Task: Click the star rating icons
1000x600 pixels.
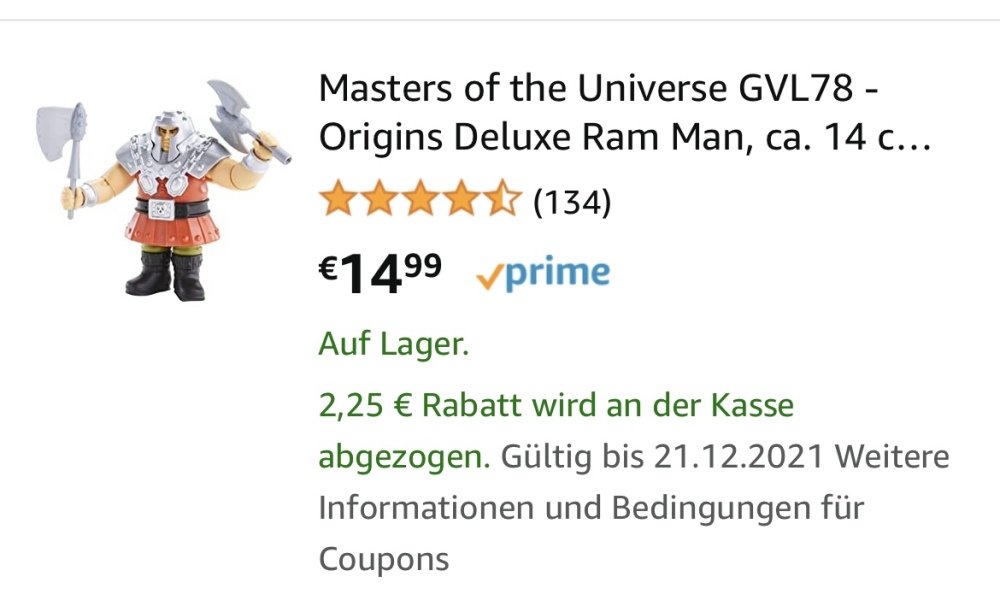Action: point(421,200)
